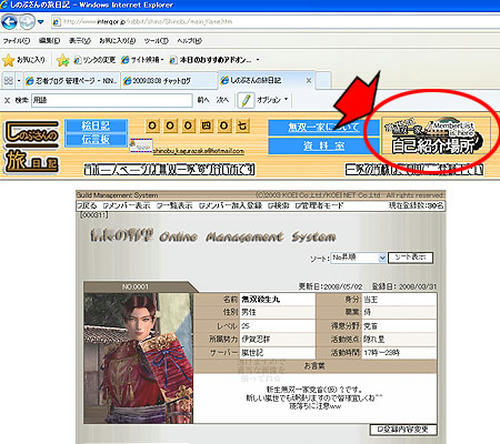The image size is (500, 444).
Task: Switch to the 忍者ブログ 管理ページ tab
Action: pyautogui.click(x=72, y=81)
